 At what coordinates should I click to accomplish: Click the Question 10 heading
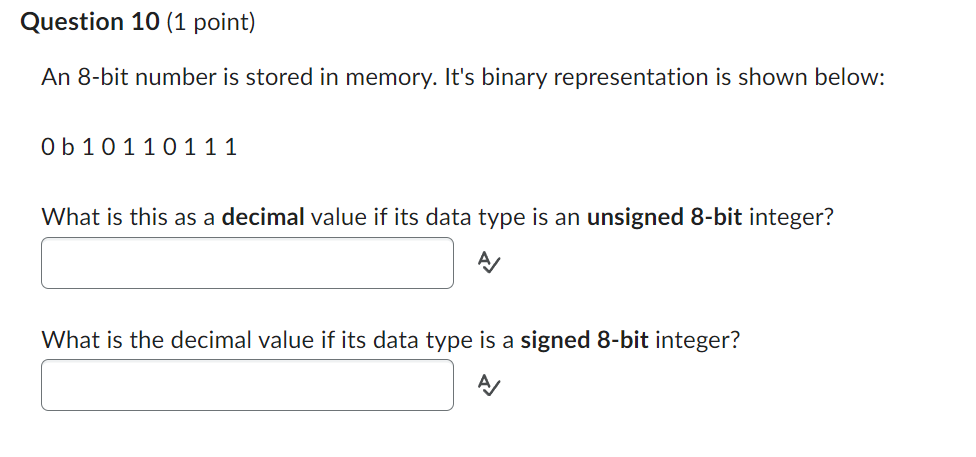[90, 22]
